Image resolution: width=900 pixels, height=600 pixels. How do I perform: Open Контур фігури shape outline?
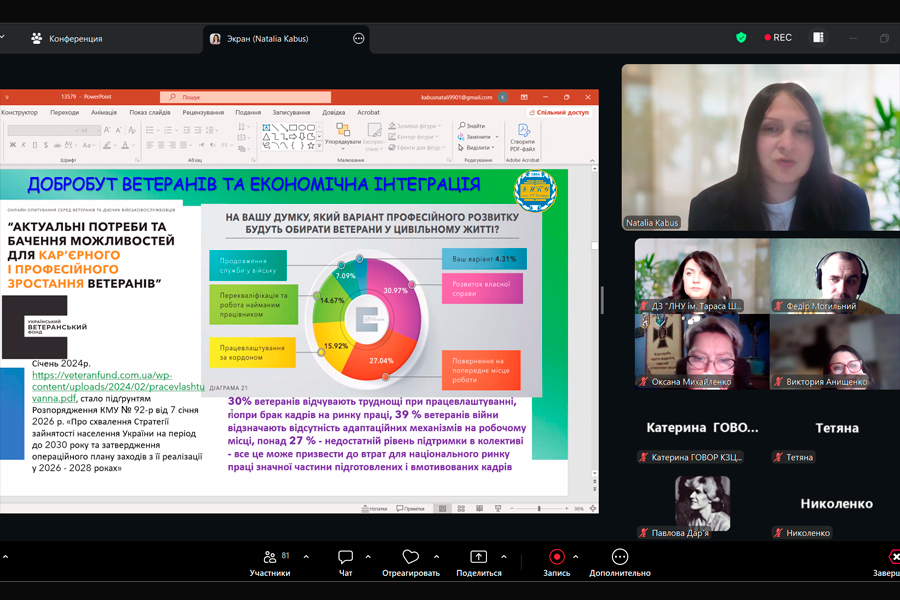pos(412,137)
